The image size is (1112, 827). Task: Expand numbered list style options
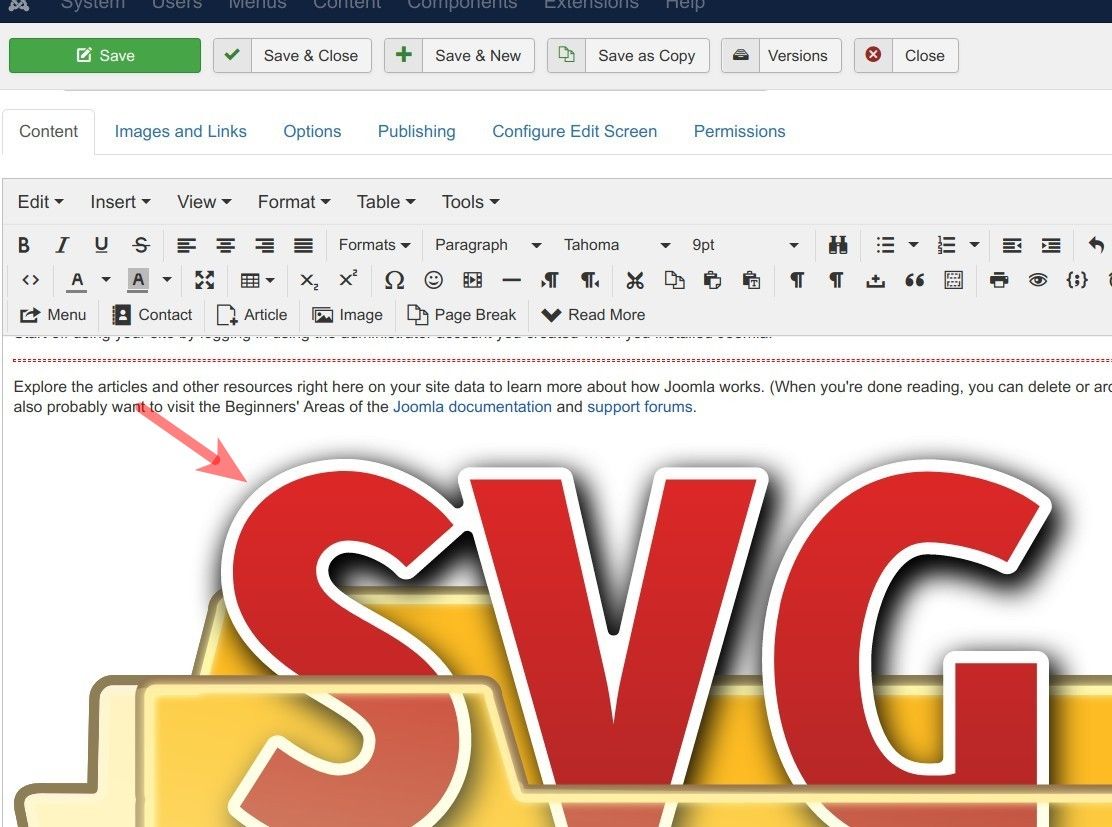coord(974,245)
